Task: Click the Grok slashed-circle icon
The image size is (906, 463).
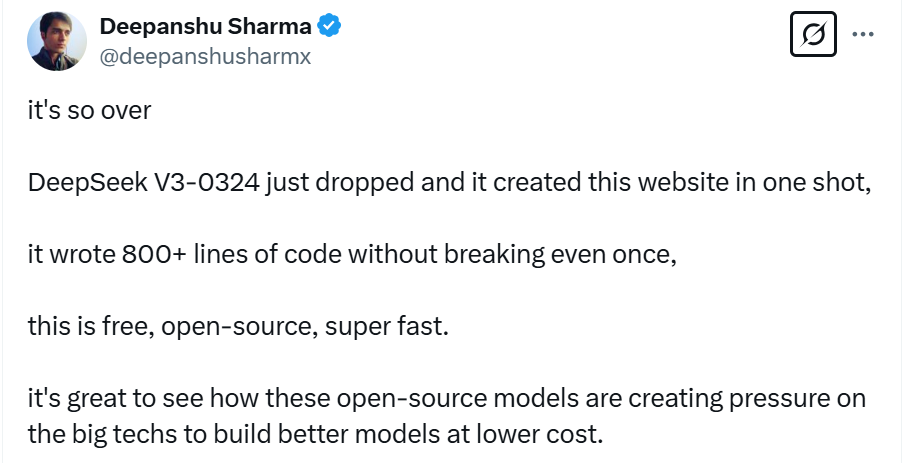Action: [813, 36]
